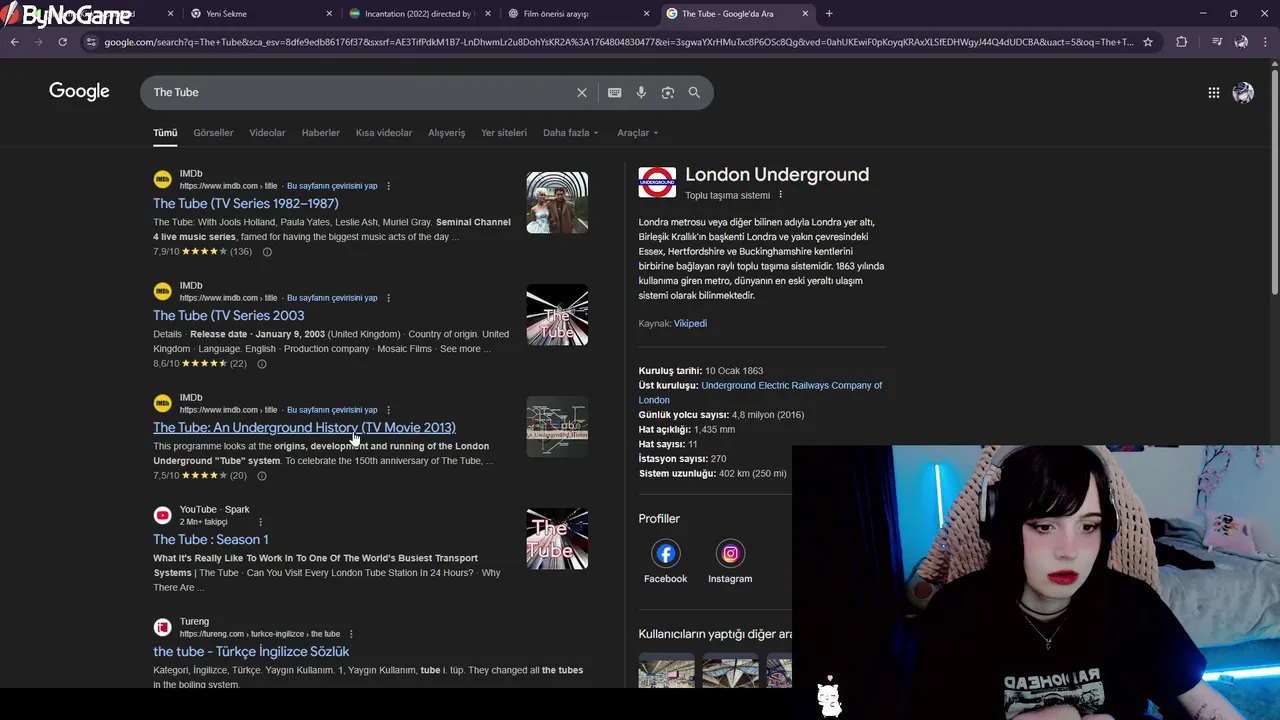Close the Yeni Sekme browser tab

click(329, 14)
